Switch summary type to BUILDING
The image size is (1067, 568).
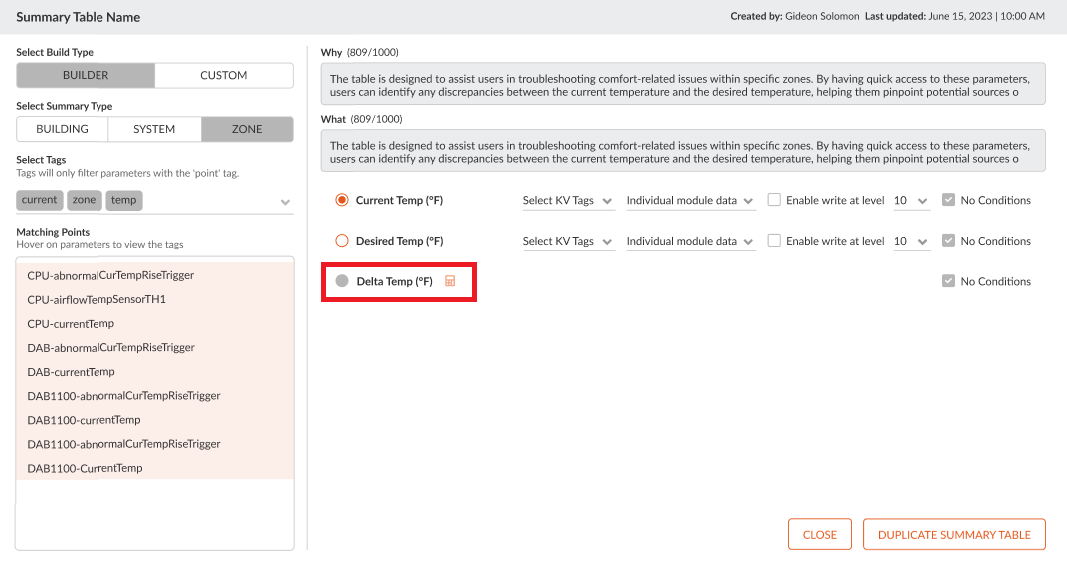(x=63, y=129)
